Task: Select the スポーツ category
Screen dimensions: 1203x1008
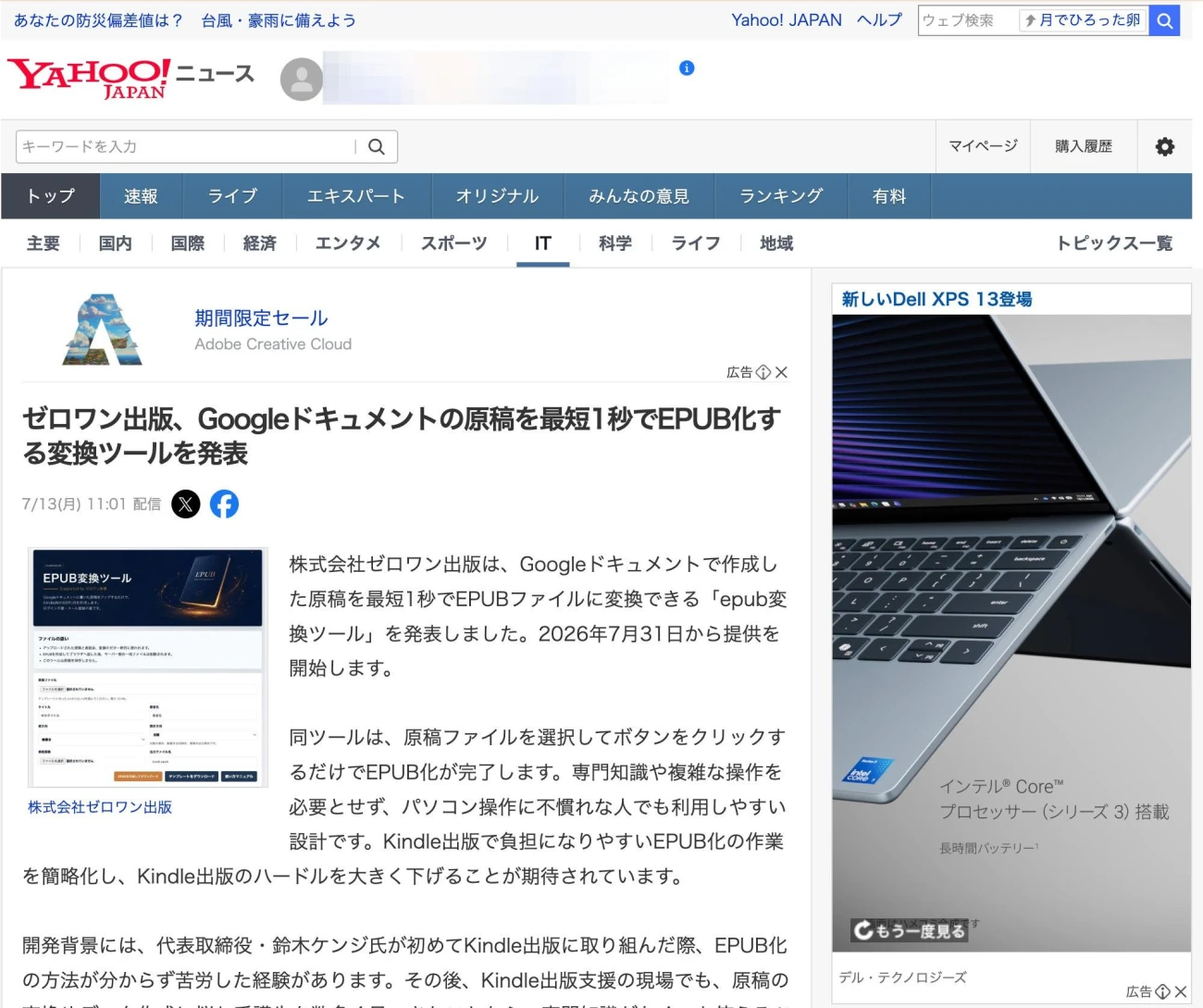Action: click(454, 243)
